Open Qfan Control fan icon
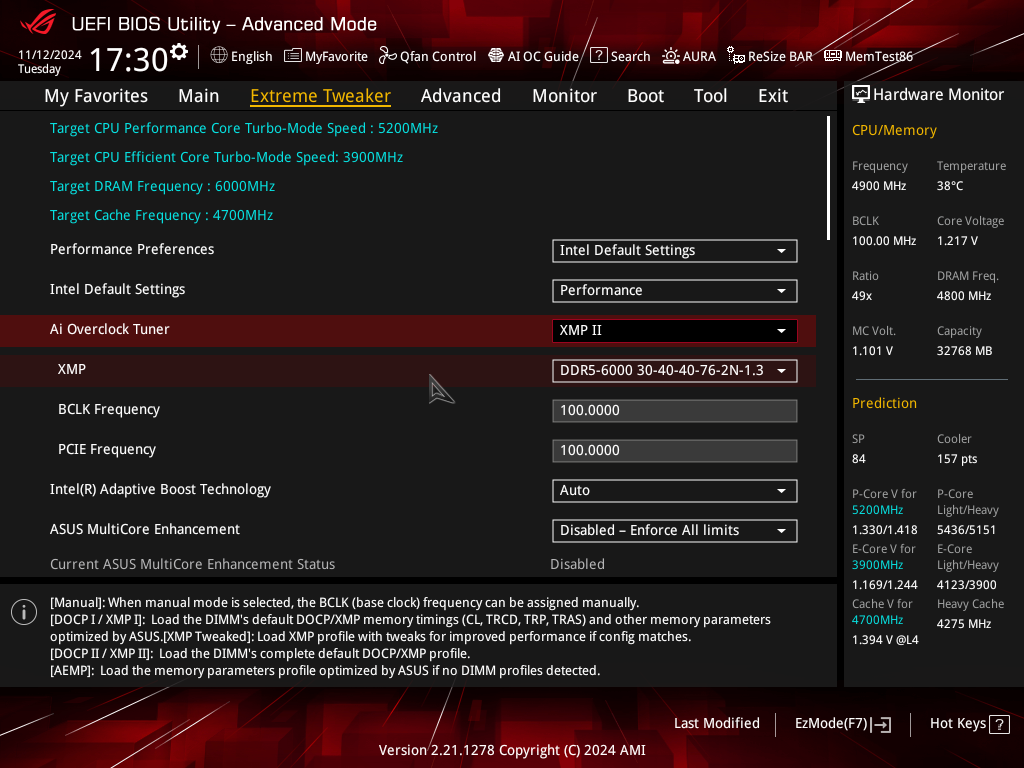This screenshot has width=1024, height=768. coord(388,56)
